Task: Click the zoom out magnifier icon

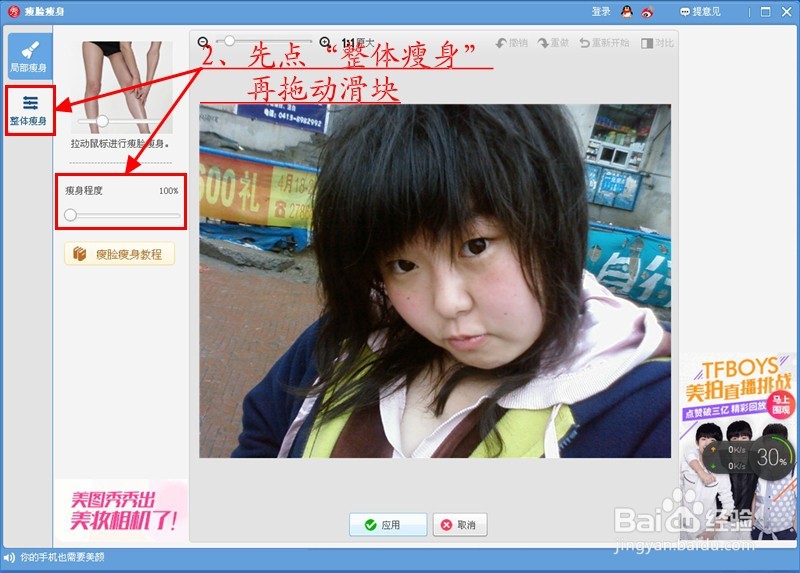Action: tap(203, 42)
